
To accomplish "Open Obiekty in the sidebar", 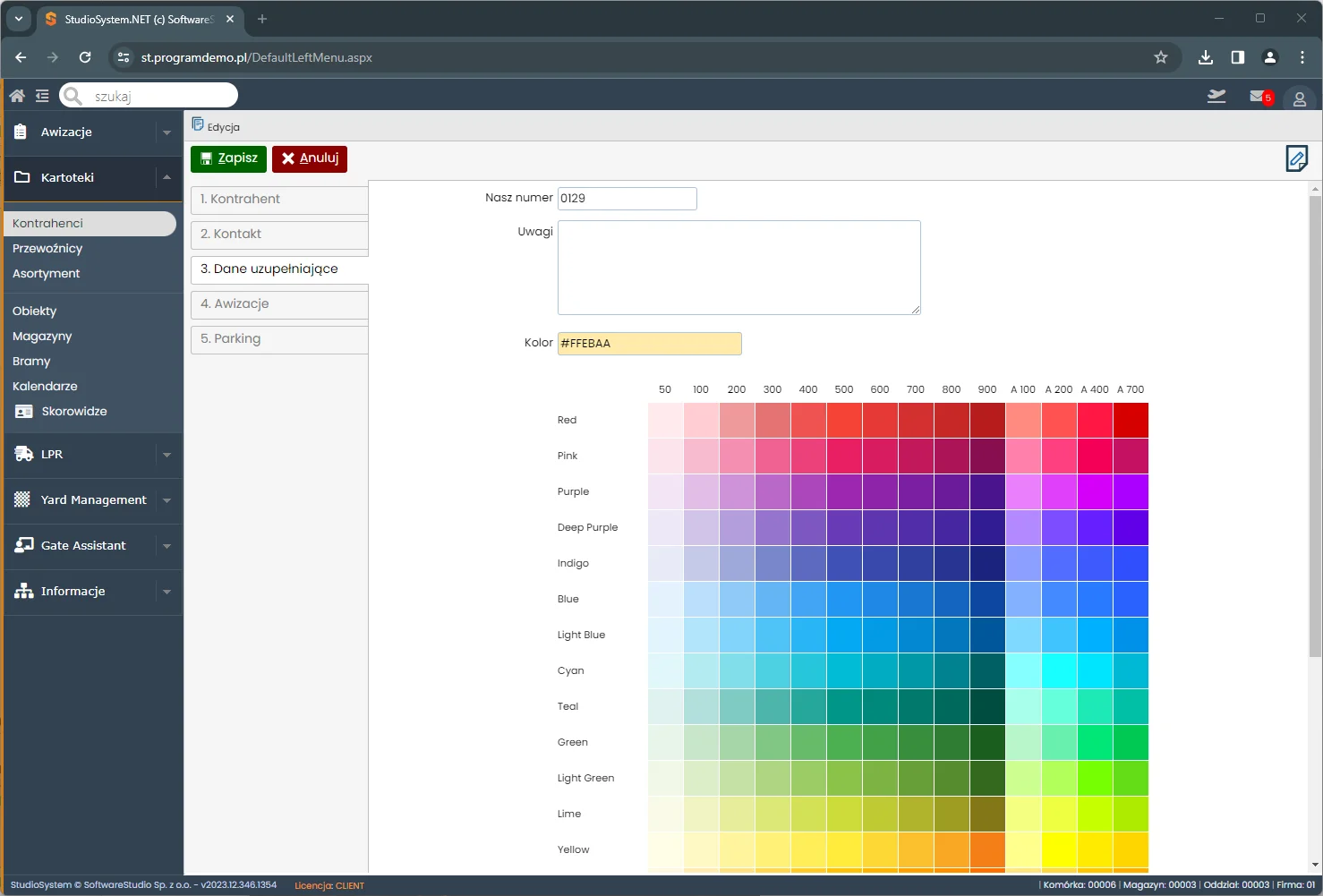I will pos(35,311).
